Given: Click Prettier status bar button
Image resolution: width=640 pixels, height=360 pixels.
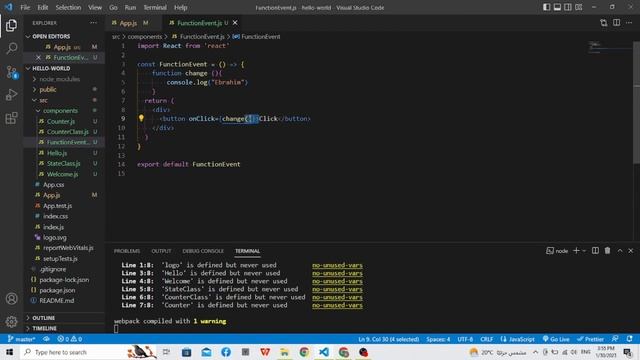Looking at the screenshot, I should click(590, 339).
